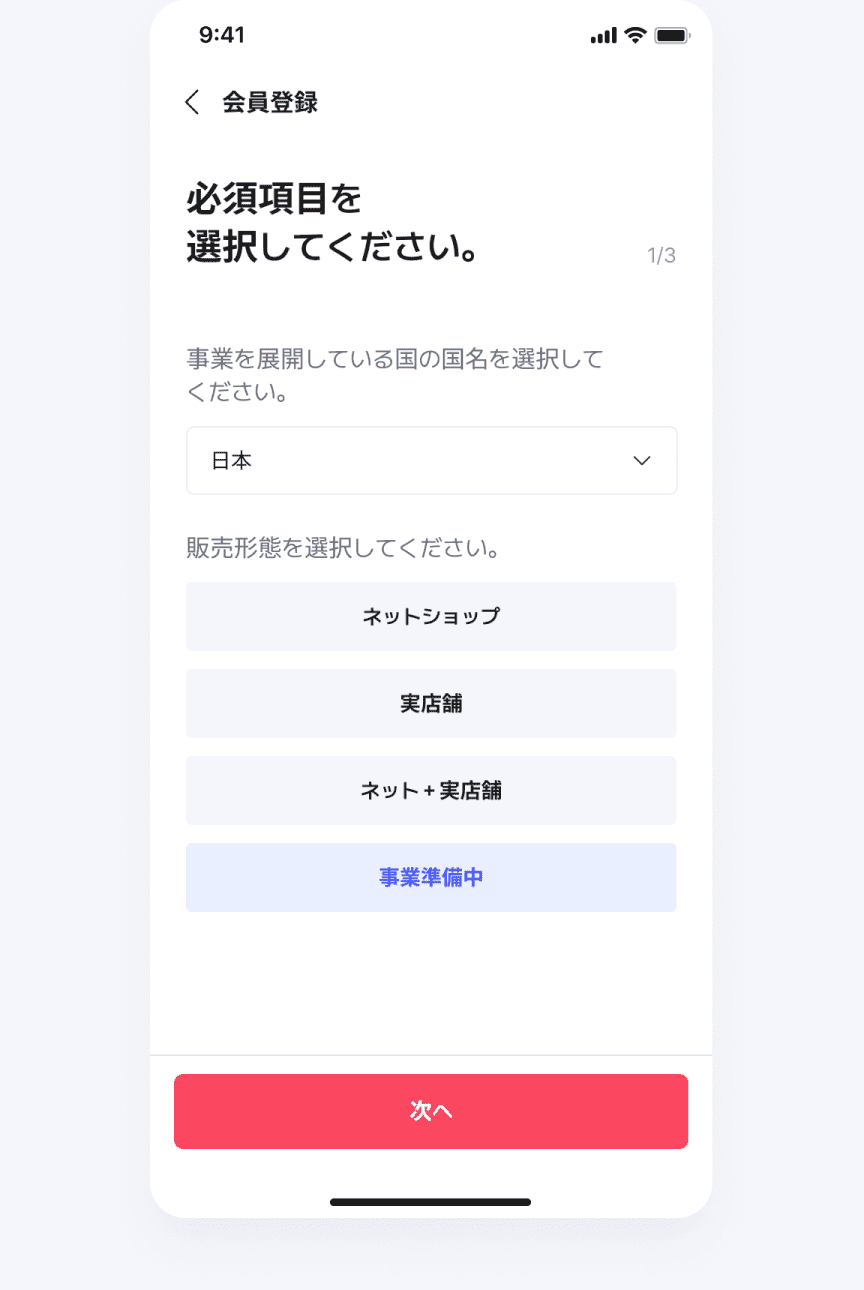Choose the ネット + 実店舗 option
This screenshot has width=864, height=1290.
click(x=431, y=790)
